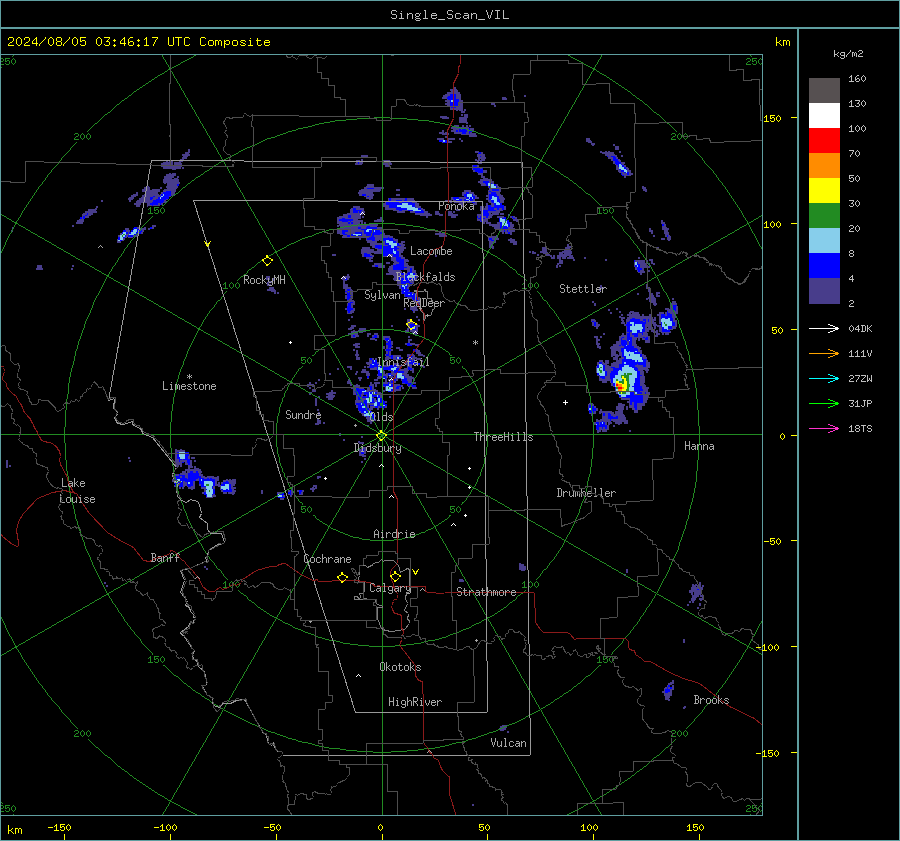Click the Drumheller label
The height and width of the screenshot is (841, 900).
click(x=586, y=493)
